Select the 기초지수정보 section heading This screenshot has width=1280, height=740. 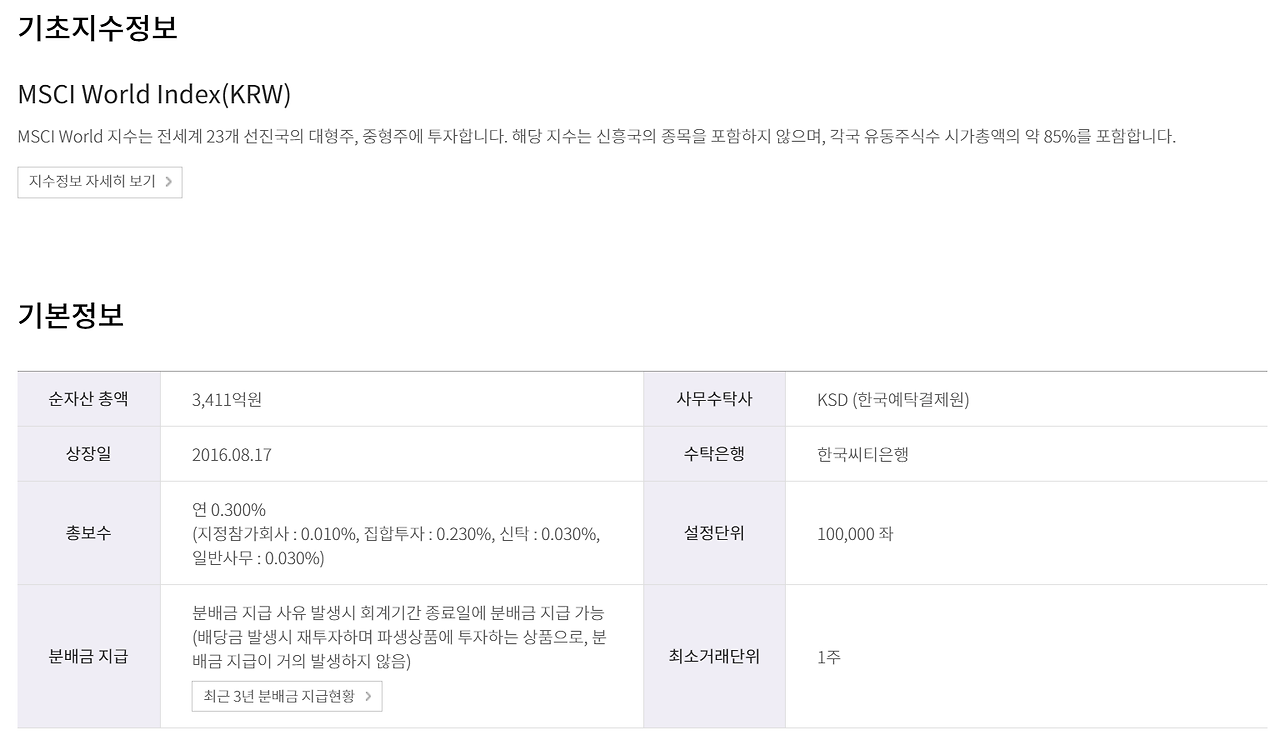(97, 26)
